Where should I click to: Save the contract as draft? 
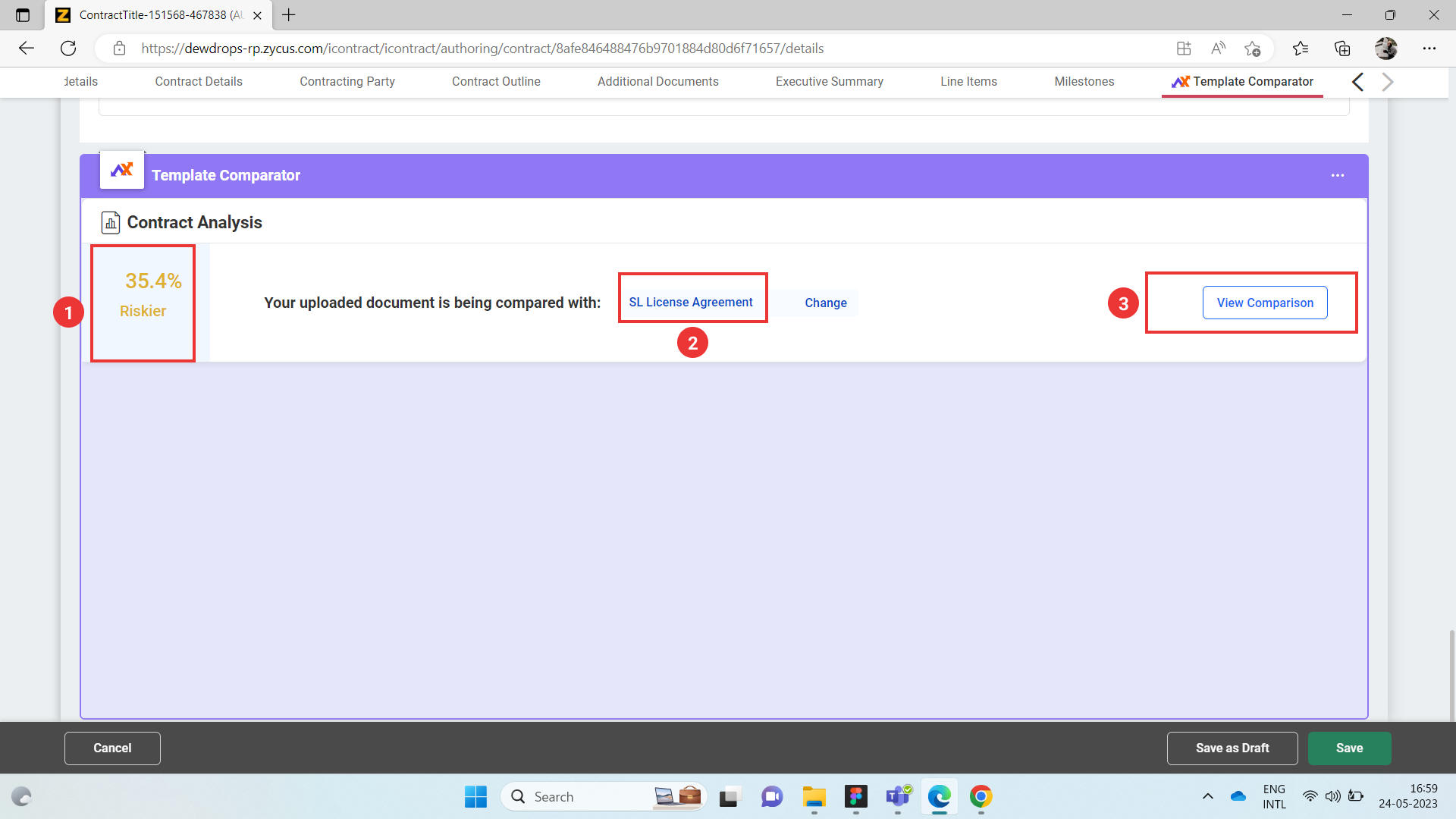coord(1232,748)
